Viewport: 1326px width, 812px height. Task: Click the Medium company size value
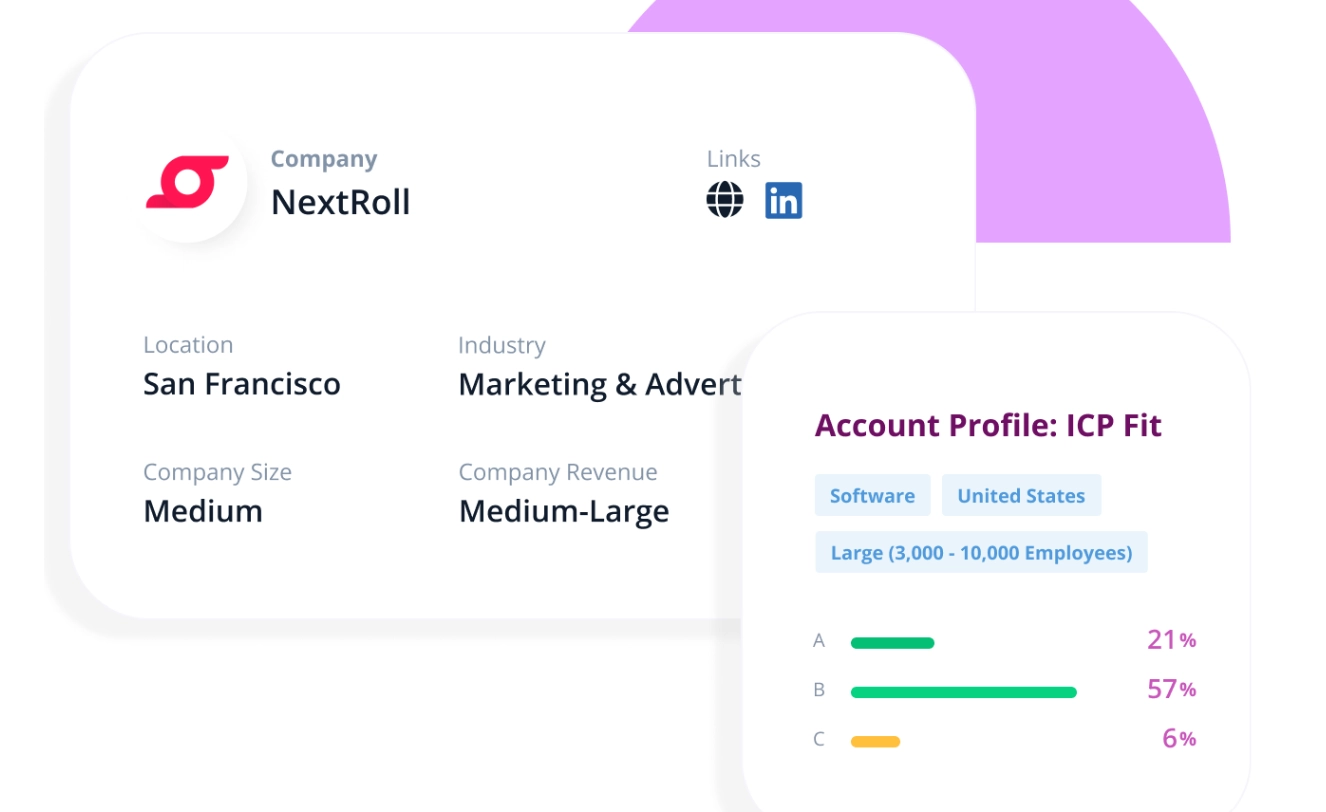click(203, 511)
